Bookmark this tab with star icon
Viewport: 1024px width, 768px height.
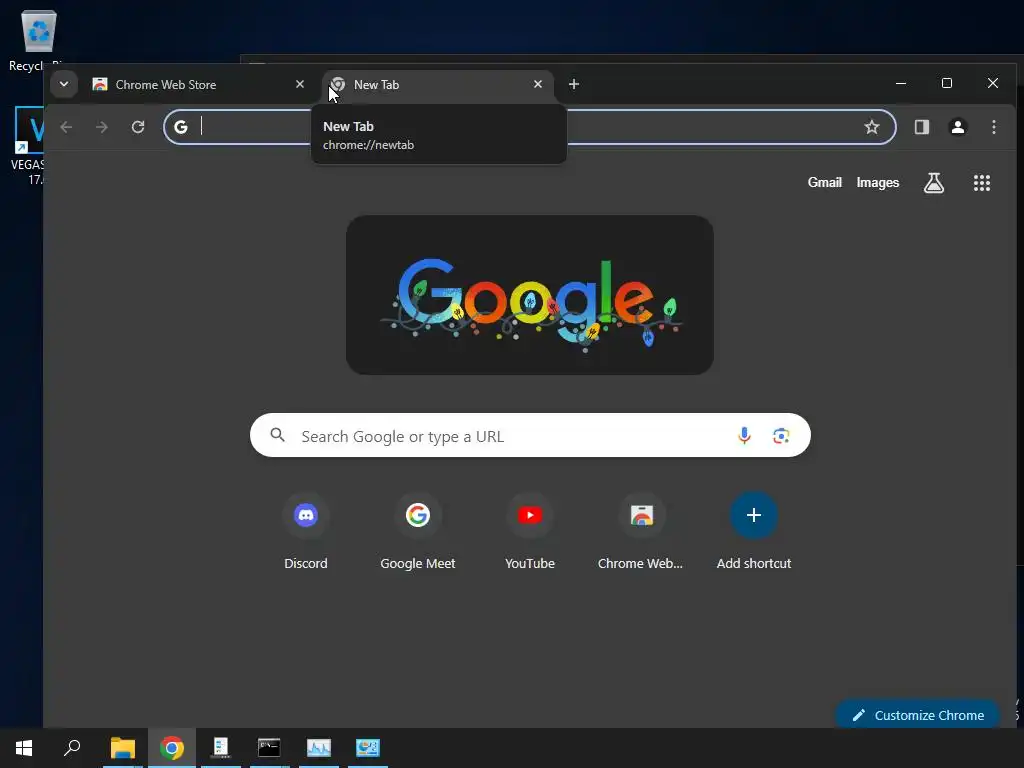[x=872, y=127]
